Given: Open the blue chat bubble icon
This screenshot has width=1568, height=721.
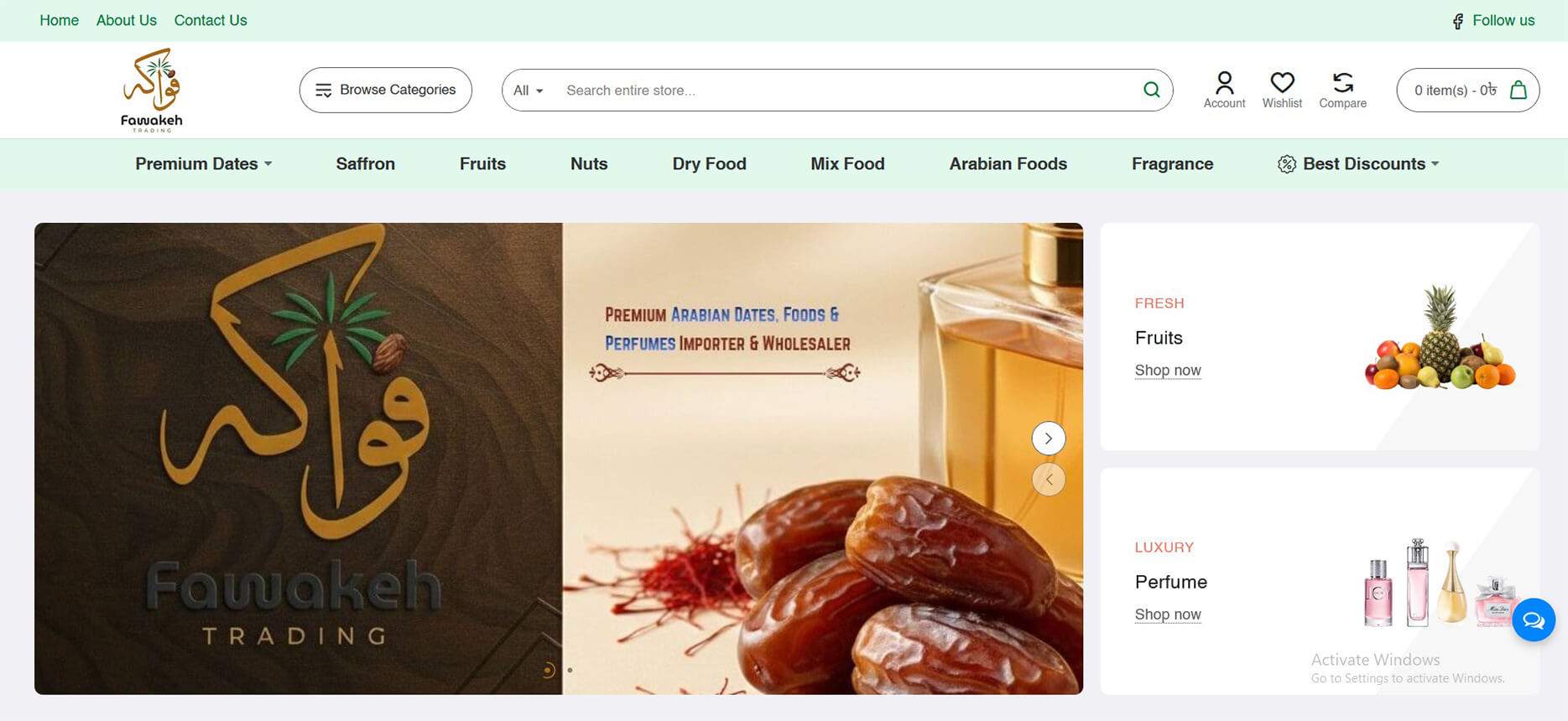Looking at the screenshot, I should coord(1533,620).
